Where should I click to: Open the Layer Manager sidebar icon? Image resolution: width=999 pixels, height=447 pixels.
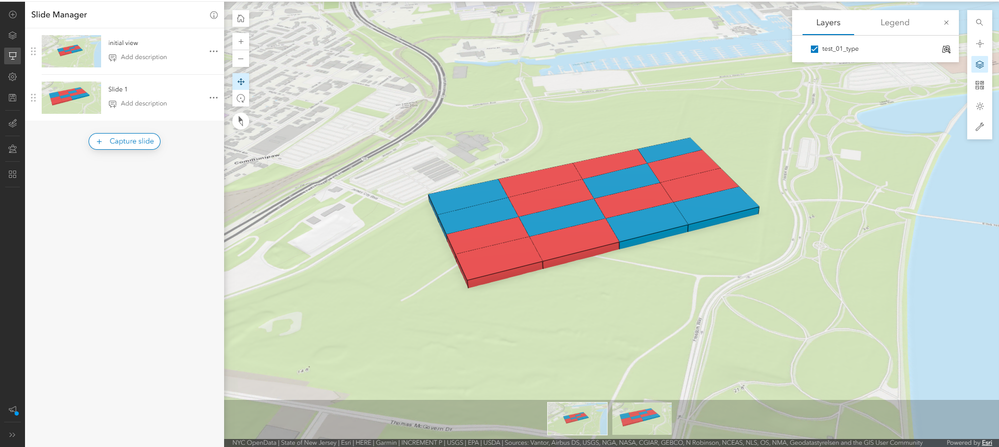click(12, 35)
